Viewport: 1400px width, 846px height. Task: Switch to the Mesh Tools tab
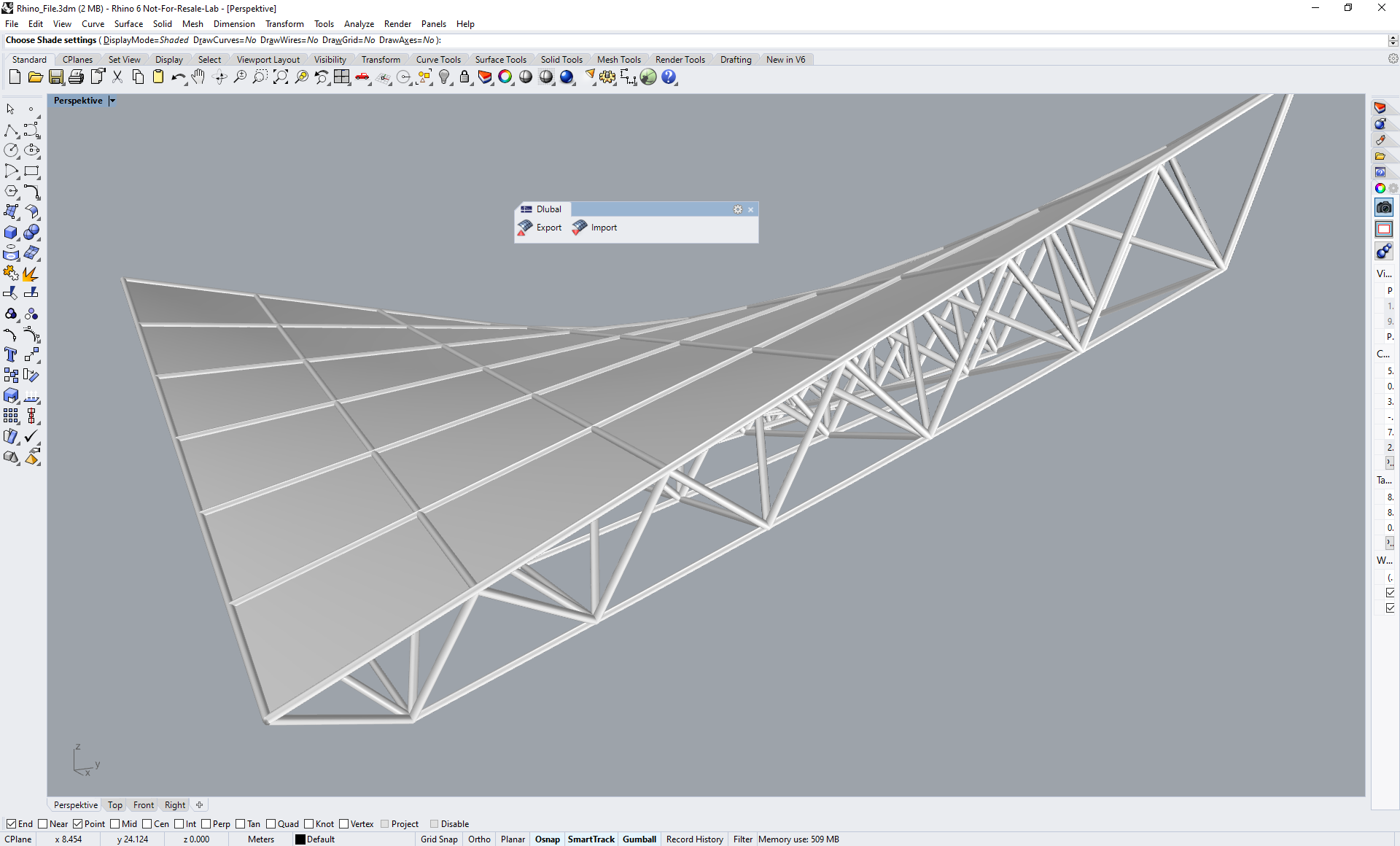[618, 60]
